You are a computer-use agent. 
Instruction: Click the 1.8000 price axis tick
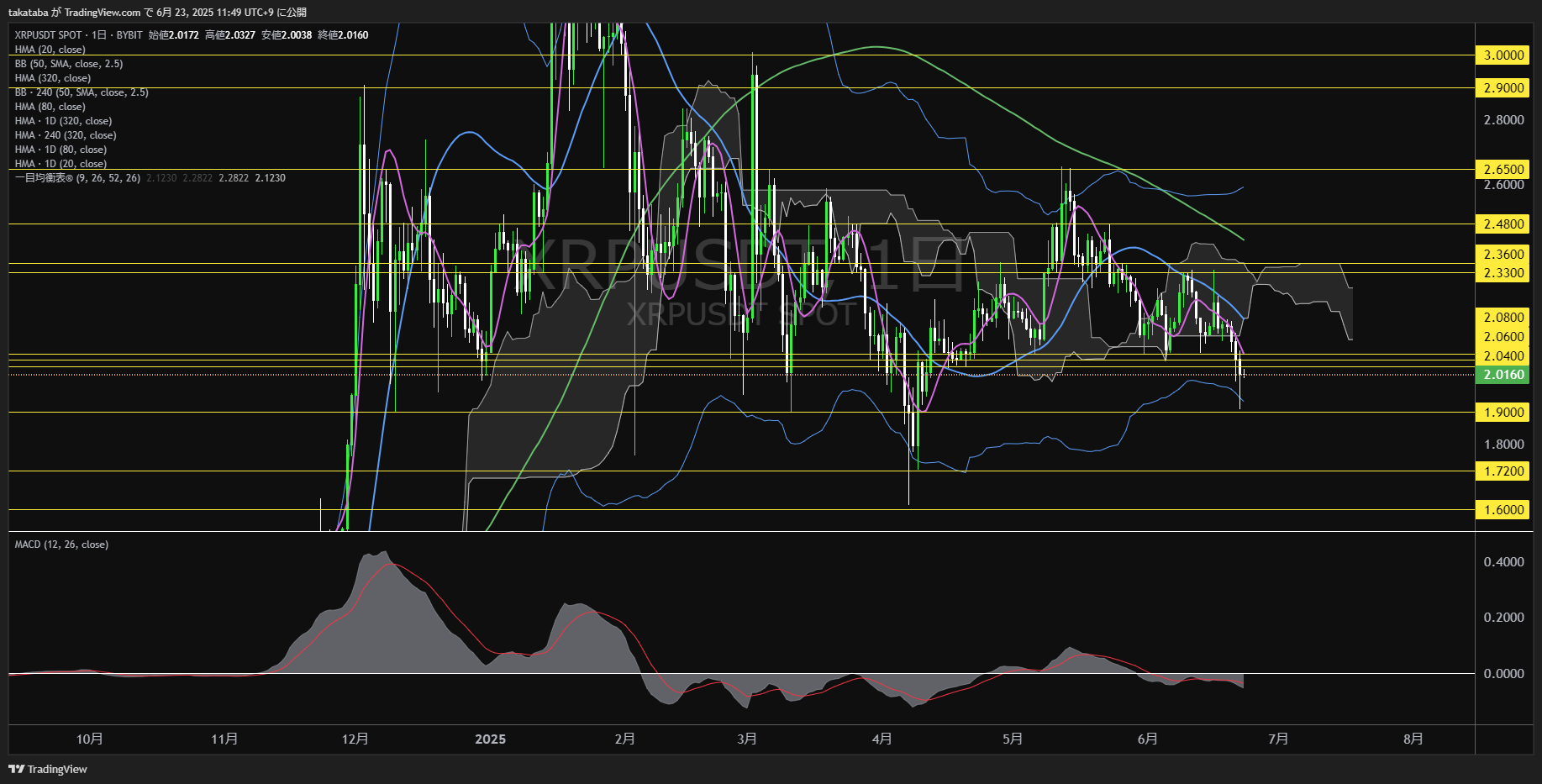(1503, 445)
